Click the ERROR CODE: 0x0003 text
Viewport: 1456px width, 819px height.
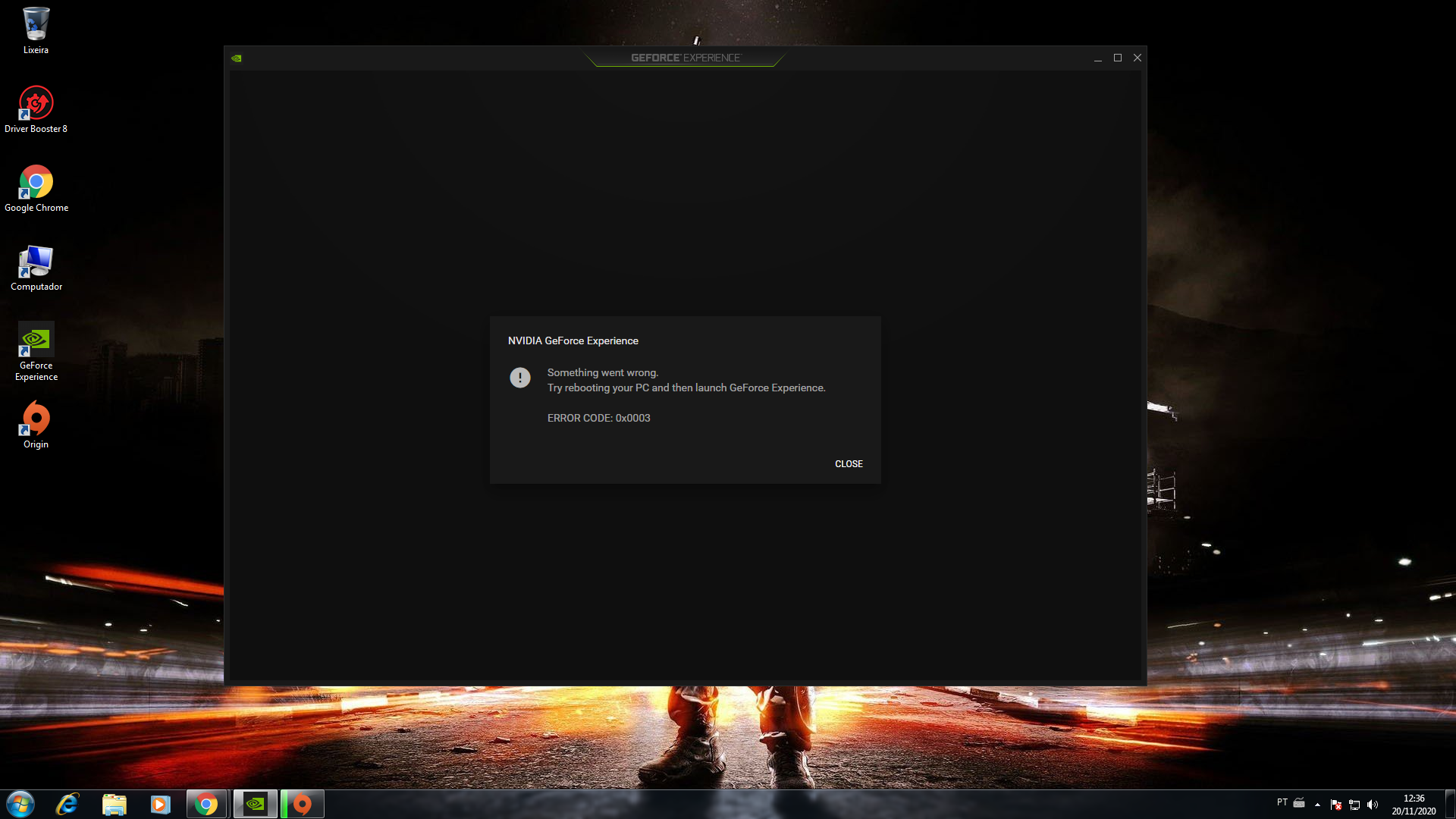599,419
